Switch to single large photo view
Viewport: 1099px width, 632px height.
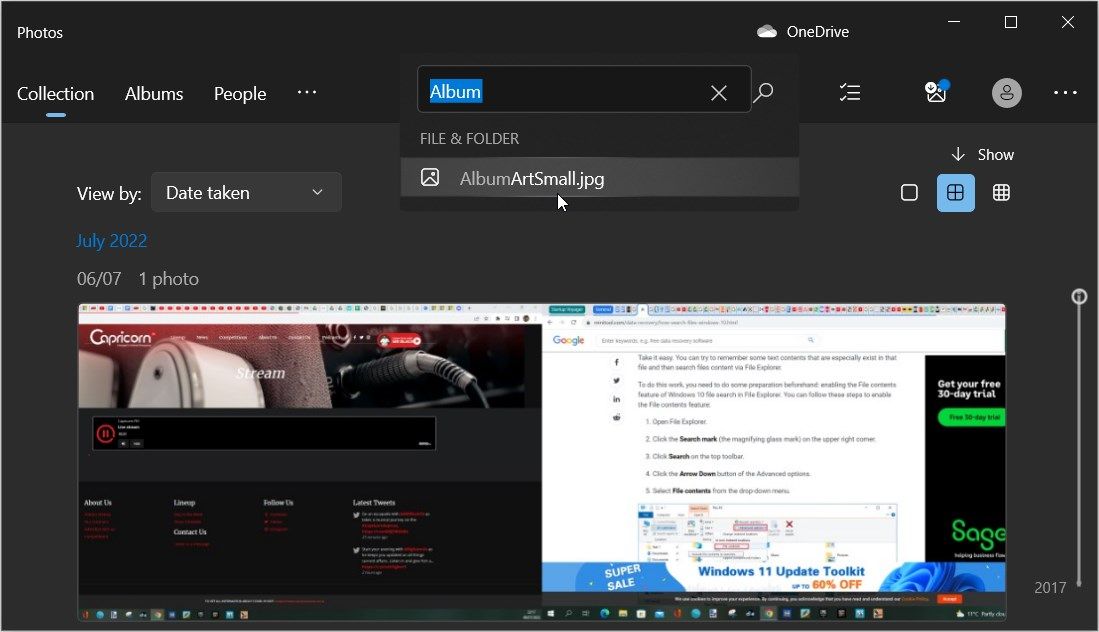point(909,193)
